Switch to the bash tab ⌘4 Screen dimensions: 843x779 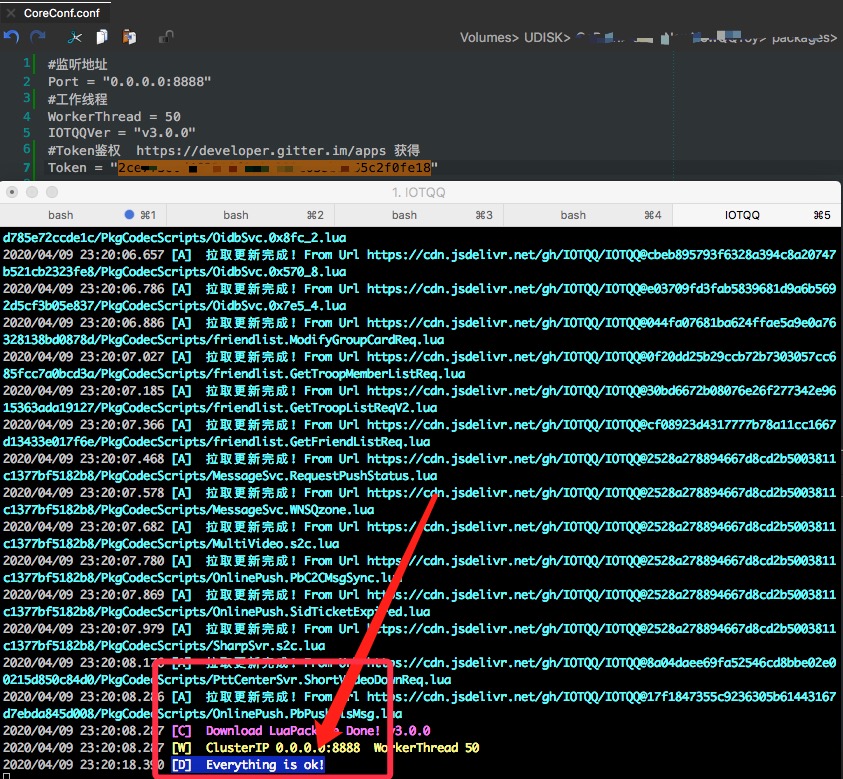point(588,215)
